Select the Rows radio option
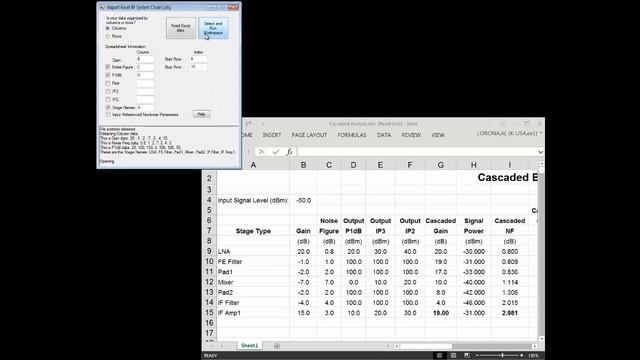Viewport: 640px width, 360px height. [x=108, y=36]
